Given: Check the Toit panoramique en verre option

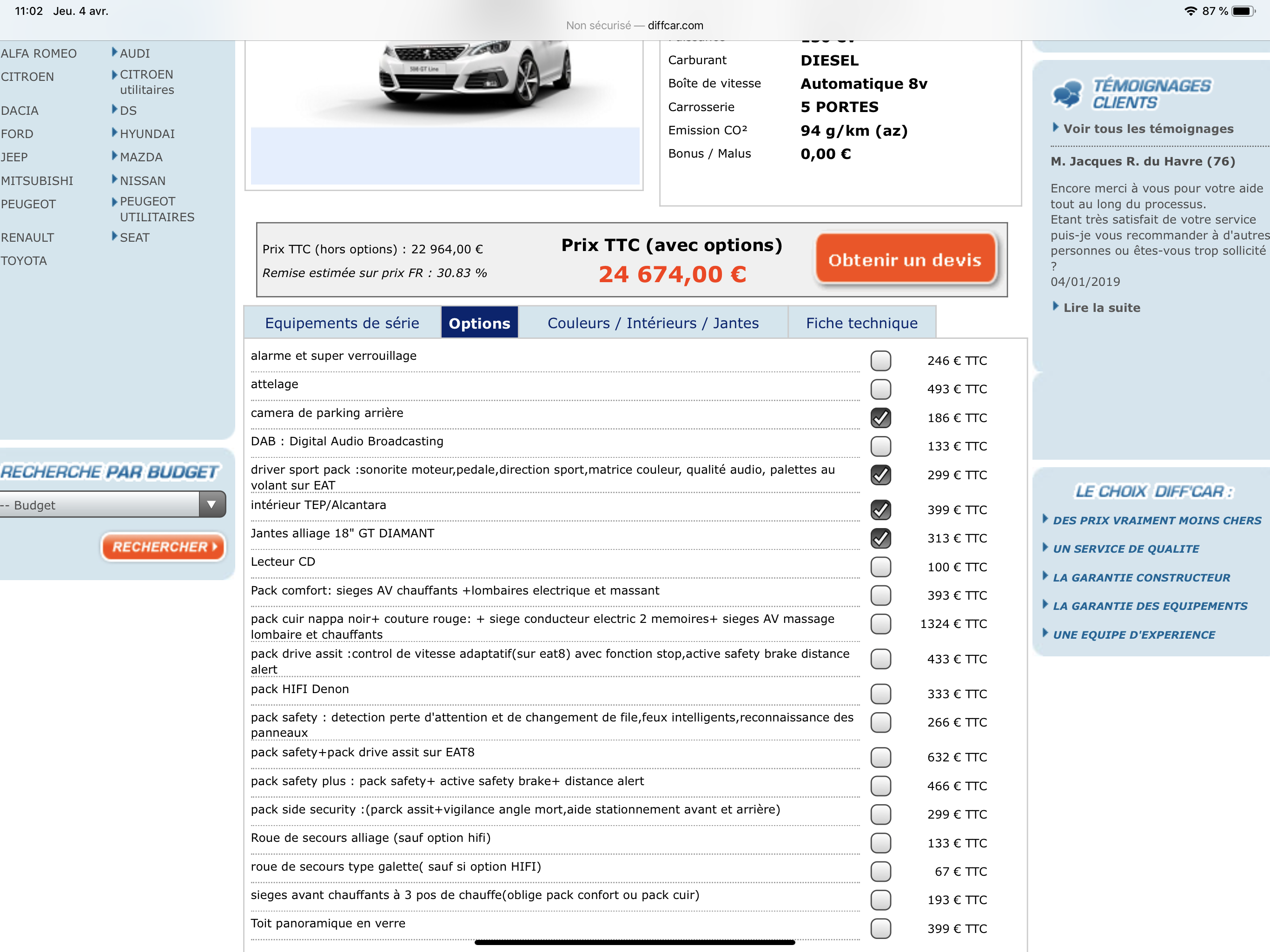Looking at the screenshot, I should (x=881, y=928).
